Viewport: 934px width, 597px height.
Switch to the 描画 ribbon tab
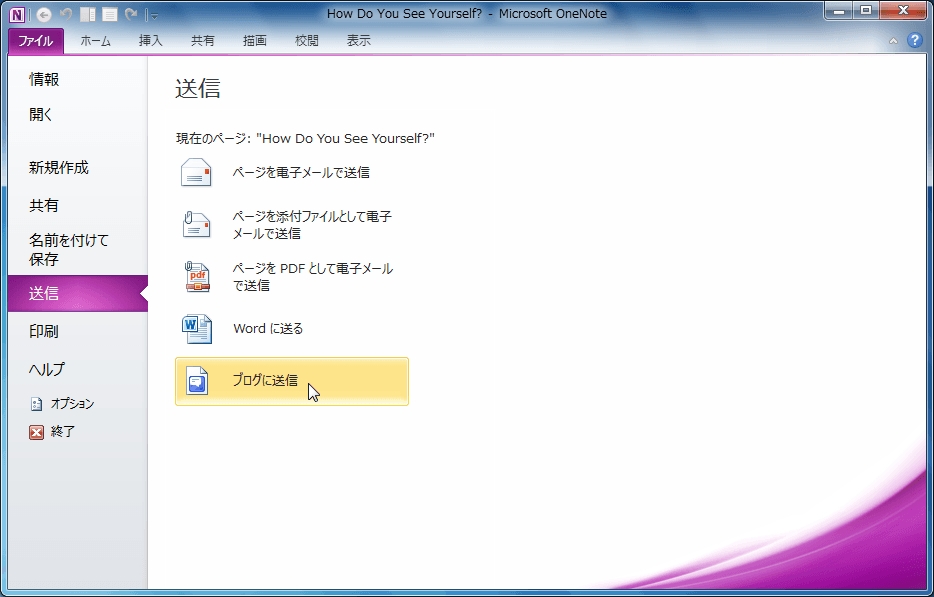click(254, 41)
